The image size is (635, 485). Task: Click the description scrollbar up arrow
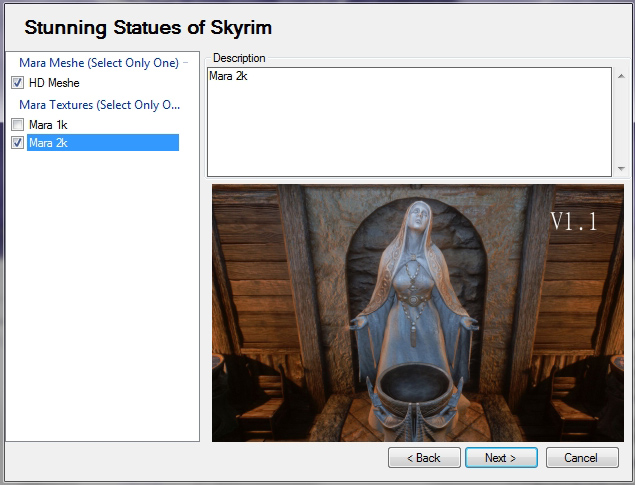[x=621, y=76]
